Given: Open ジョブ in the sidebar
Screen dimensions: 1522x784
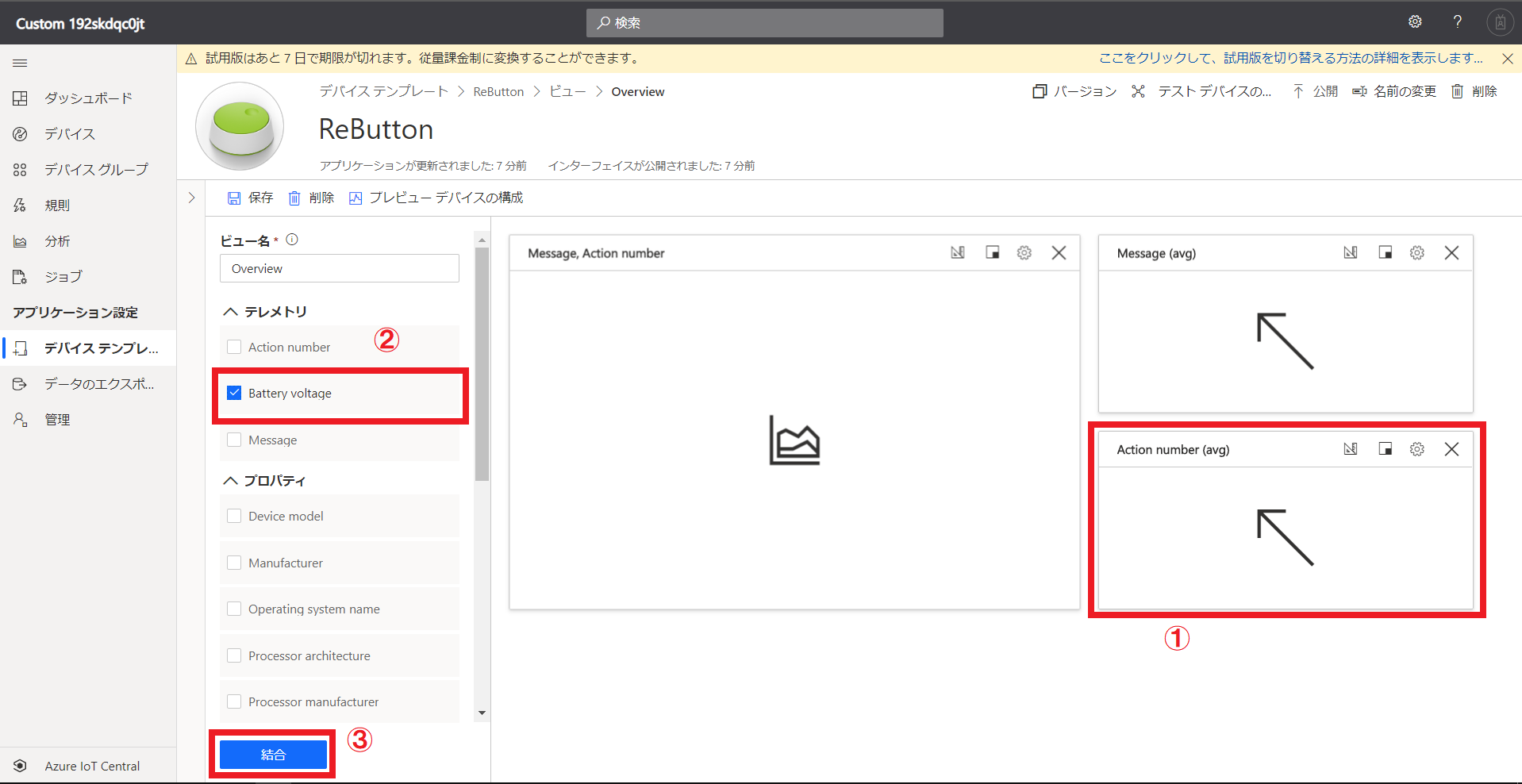Looking at the screenshot, I should (x=88, y=276).
